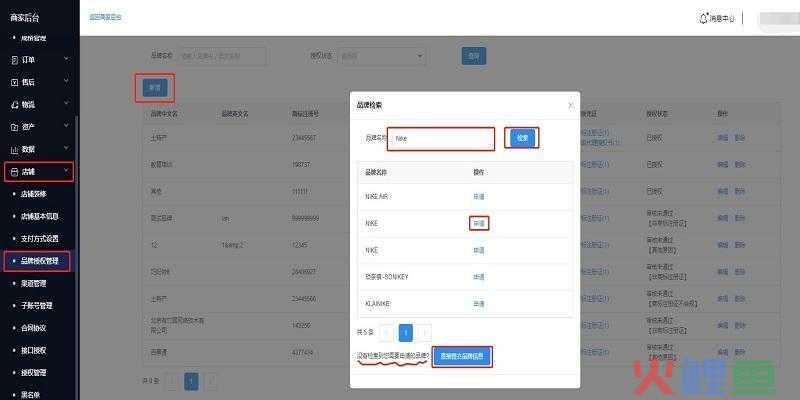Click the 店铺 sidebar icon
800x400 pixels.
13,172
